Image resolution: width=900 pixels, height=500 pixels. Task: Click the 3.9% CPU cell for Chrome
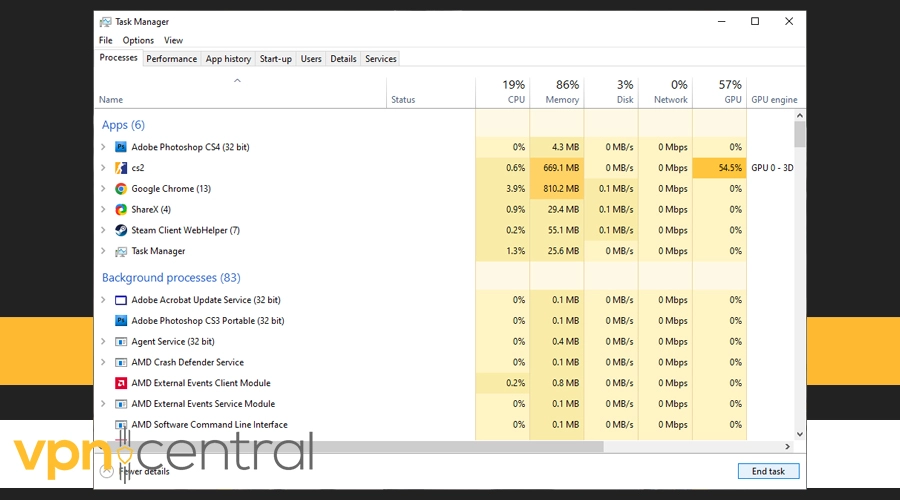click(503, 188)
